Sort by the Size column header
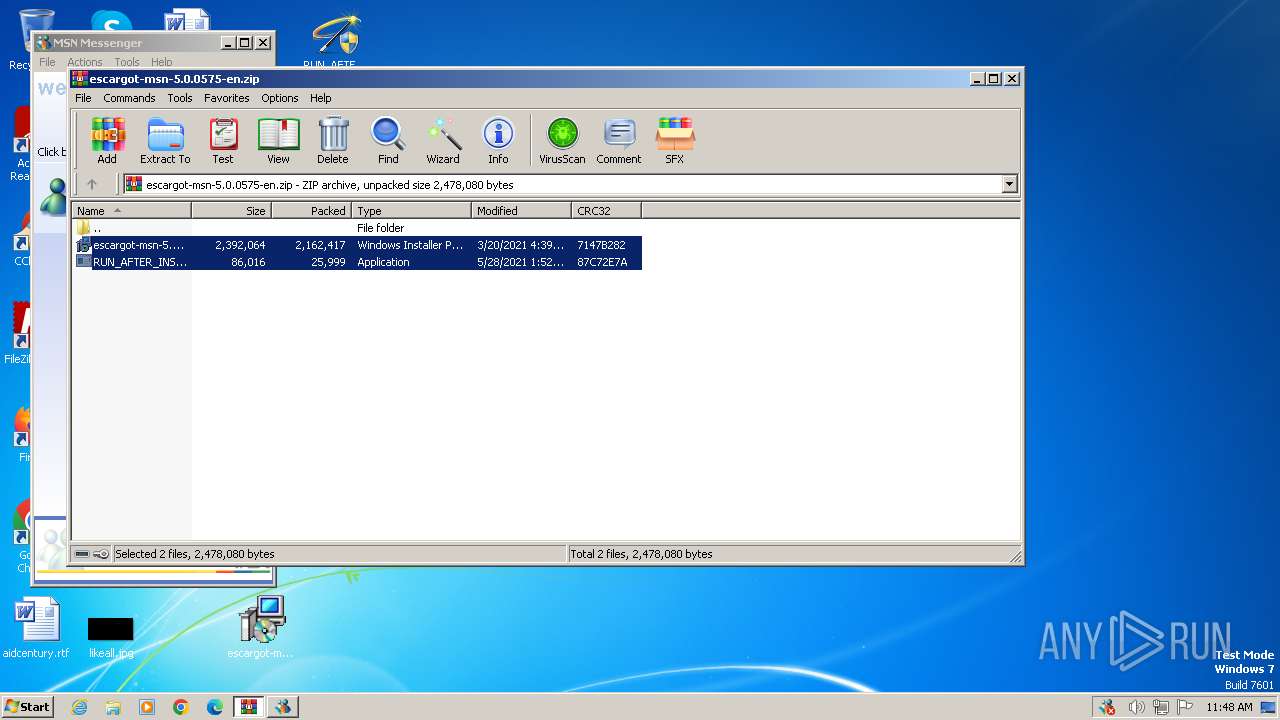1280x720 pixels. [x=231, y=211]
